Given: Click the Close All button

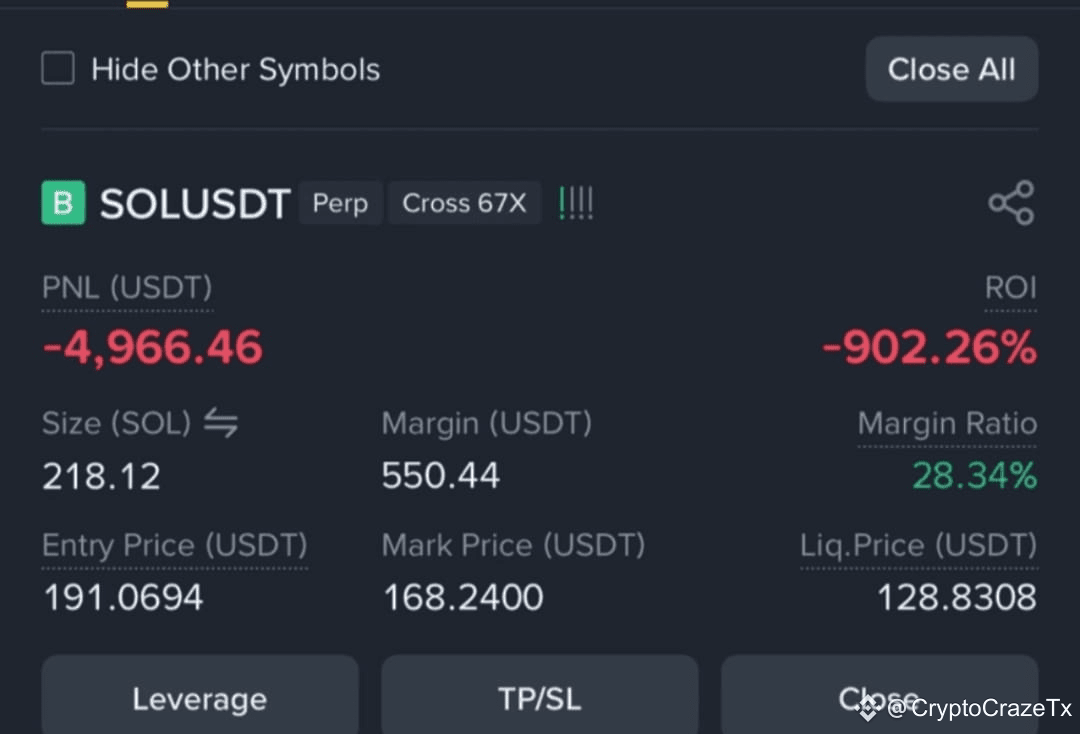Looking at the screenshot, I should pos(951,69).
